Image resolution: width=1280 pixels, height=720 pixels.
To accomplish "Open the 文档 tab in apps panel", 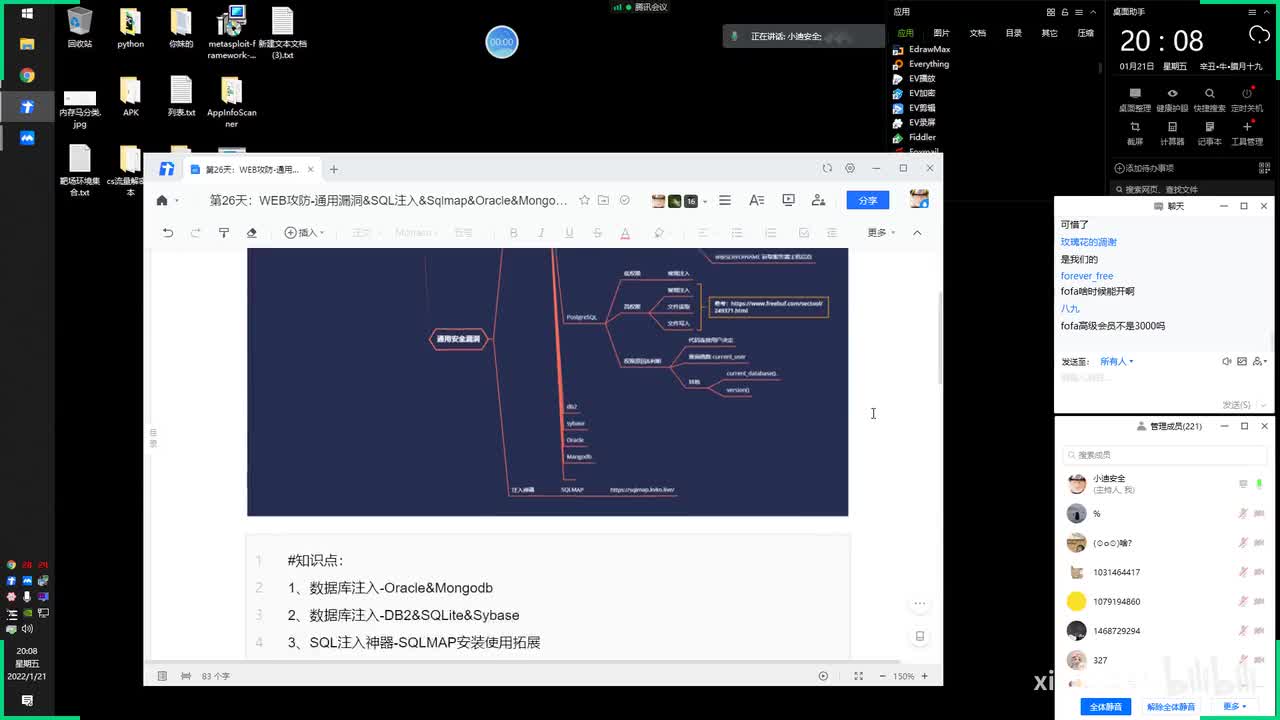I will click(x=977, y=33).
